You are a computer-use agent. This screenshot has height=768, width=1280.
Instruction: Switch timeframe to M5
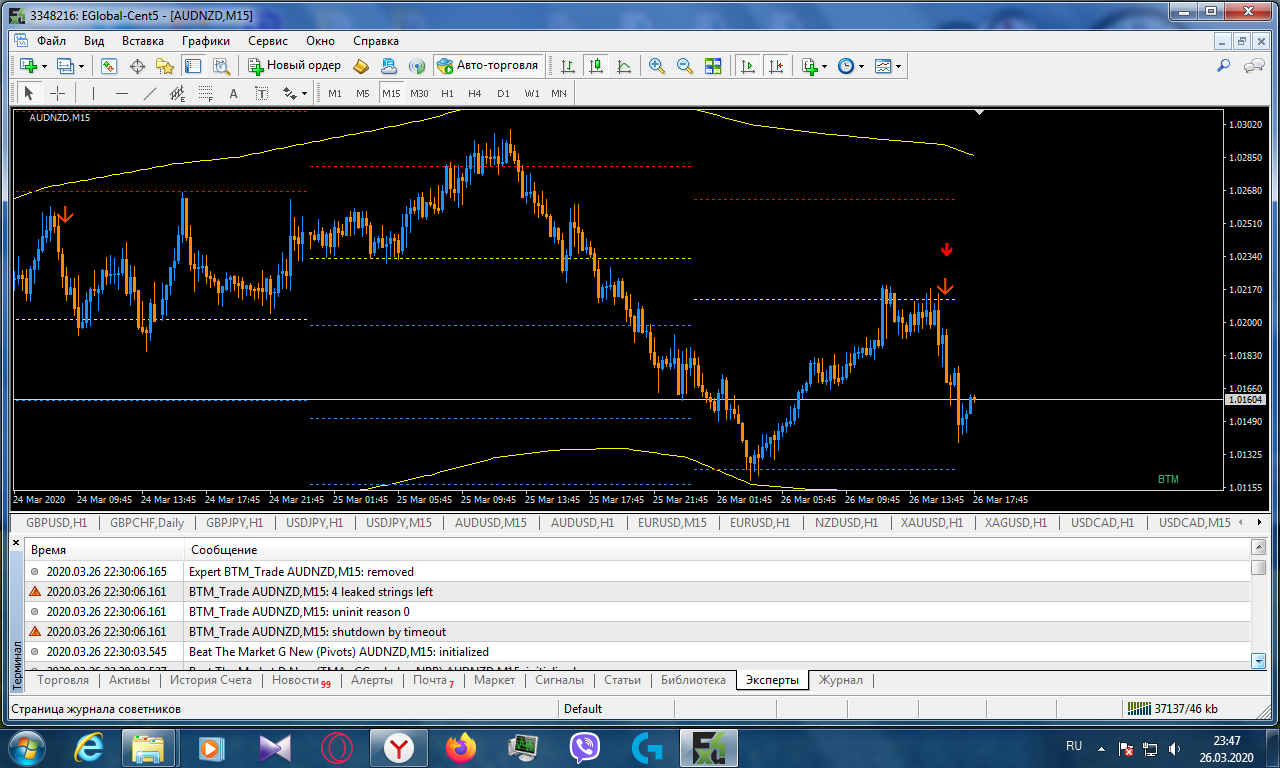point(362,93)
